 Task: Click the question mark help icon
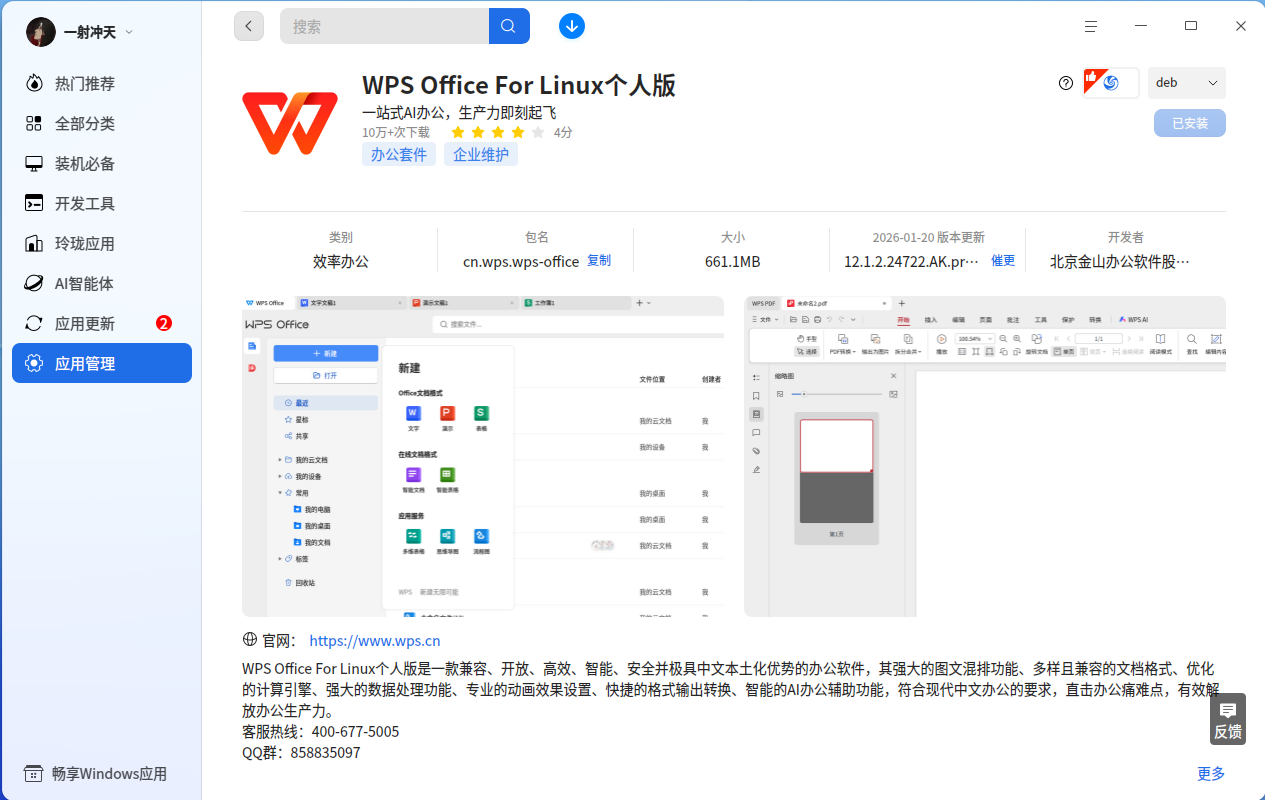point(1066,83)
